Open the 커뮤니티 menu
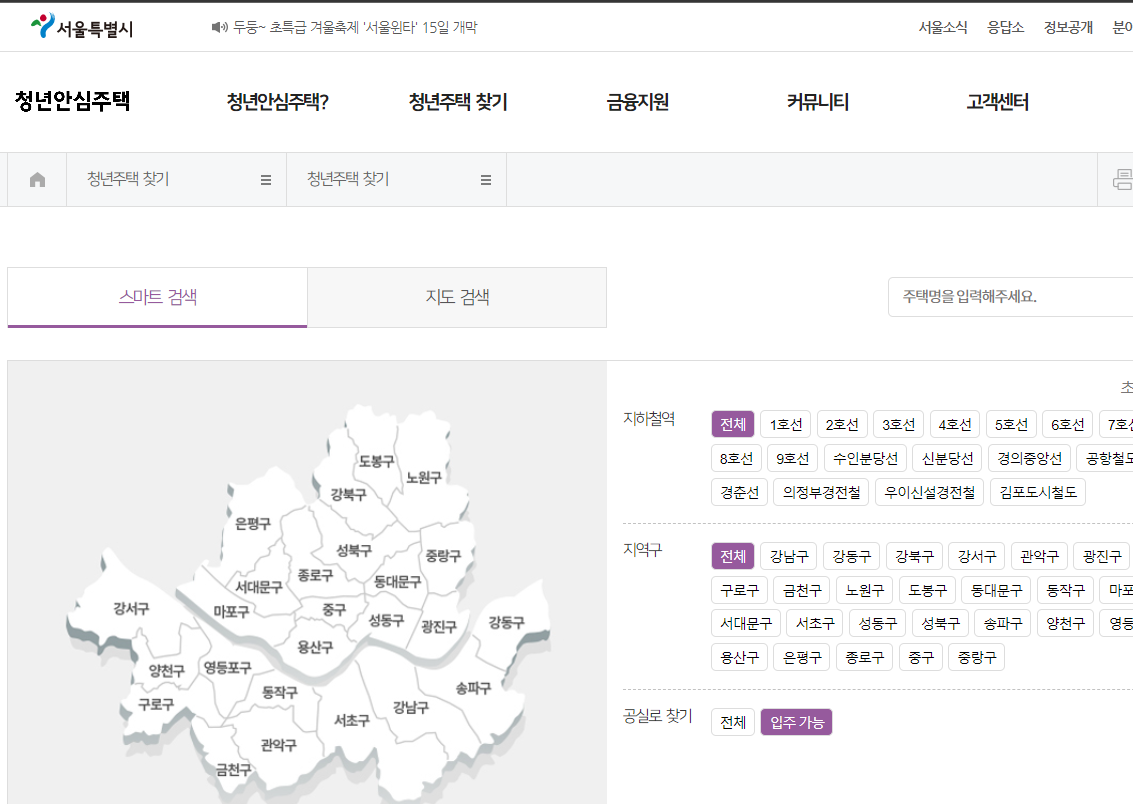Screen dimensions: 1133x804 (x=817, y=102)
